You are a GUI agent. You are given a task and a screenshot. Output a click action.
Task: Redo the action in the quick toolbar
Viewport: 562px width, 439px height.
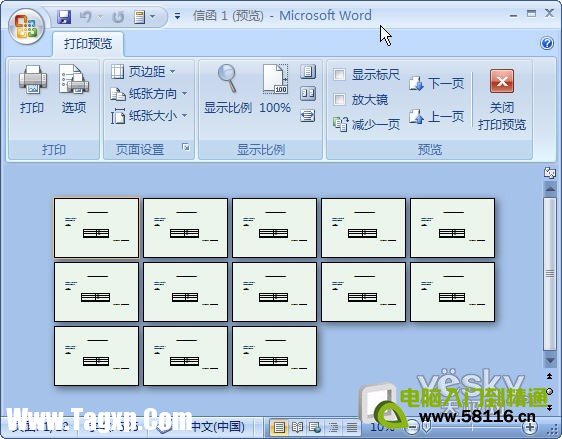pos(118,16)
